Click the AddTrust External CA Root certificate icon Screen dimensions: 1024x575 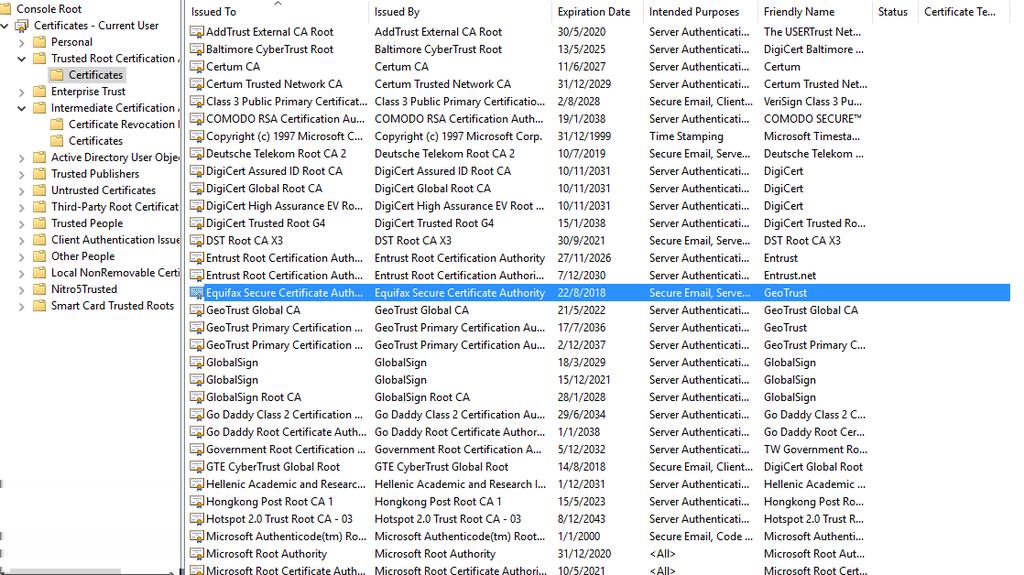pyautogui.click(x=197, y=32)
